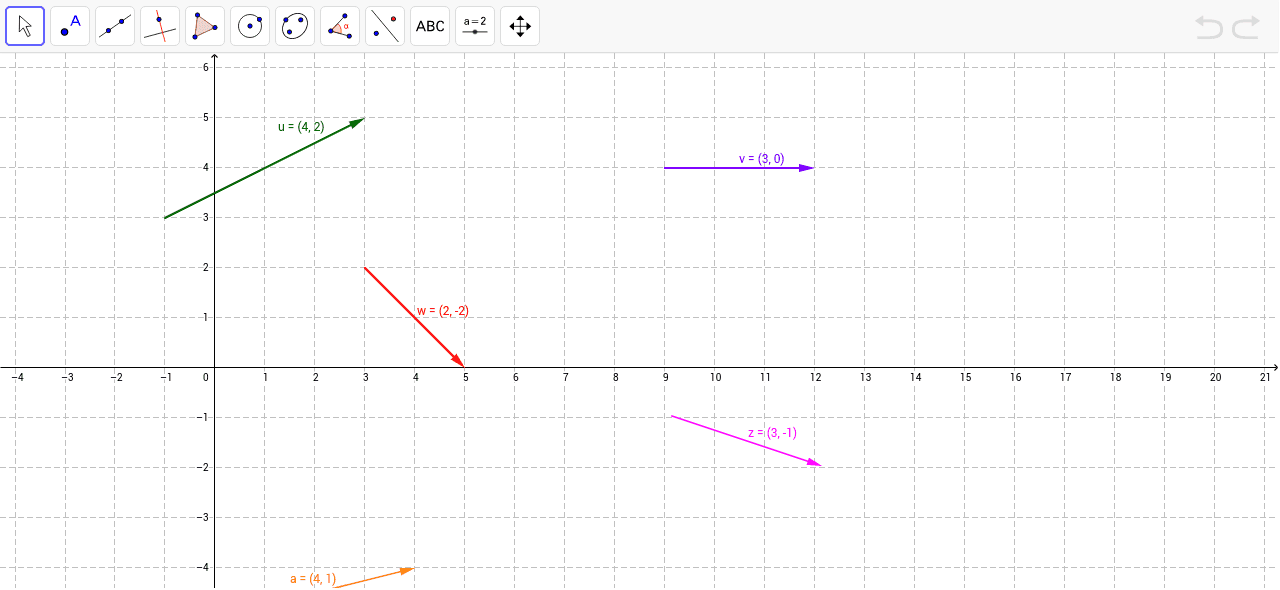
Task: Choose the ABC text tool
Action: (x=430, y=26)
